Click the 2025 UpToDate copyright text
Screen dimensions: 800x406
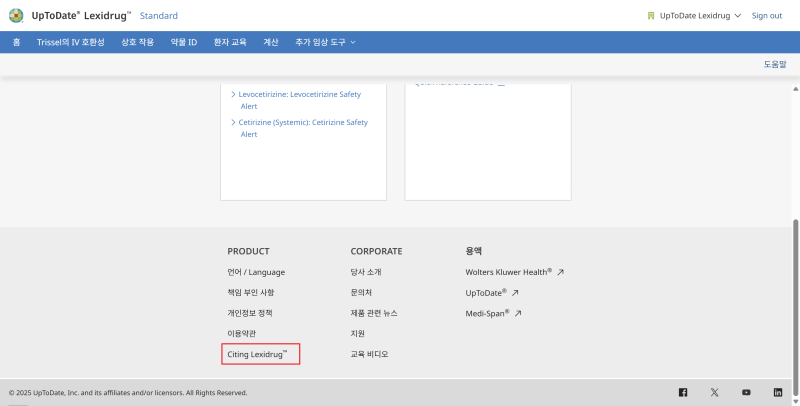click(128, 393)
